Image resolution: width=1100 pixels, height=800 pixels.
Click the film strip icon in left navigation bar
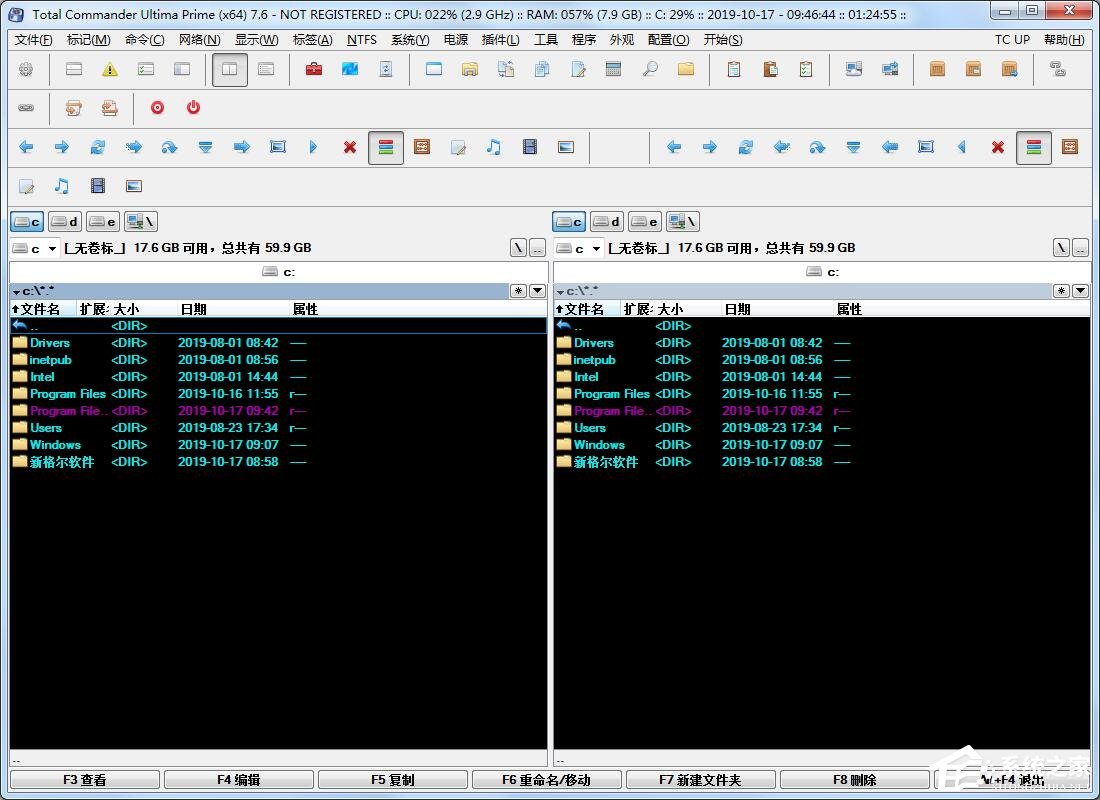point(530,147)
